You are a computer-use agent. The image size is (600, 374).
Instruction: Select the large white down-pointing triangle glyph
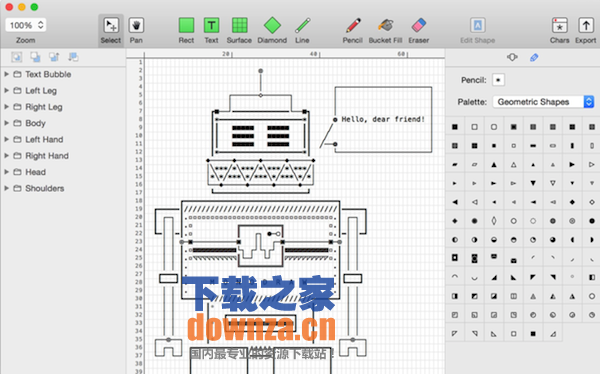tap(553, 183)
